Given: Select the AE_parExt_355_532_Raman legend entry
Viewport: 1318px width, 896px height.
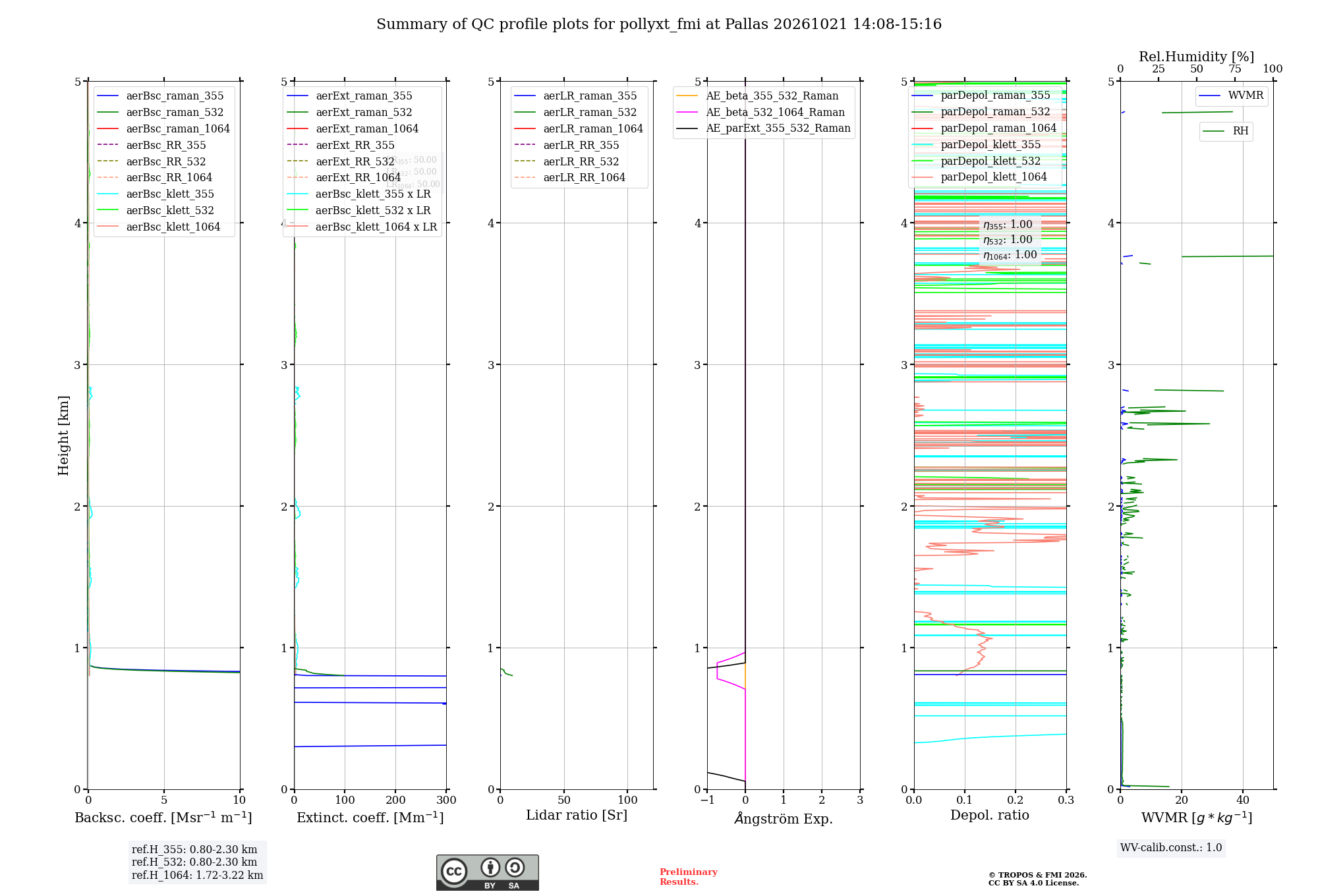Looking at the screenshot, I should [764, 128].
